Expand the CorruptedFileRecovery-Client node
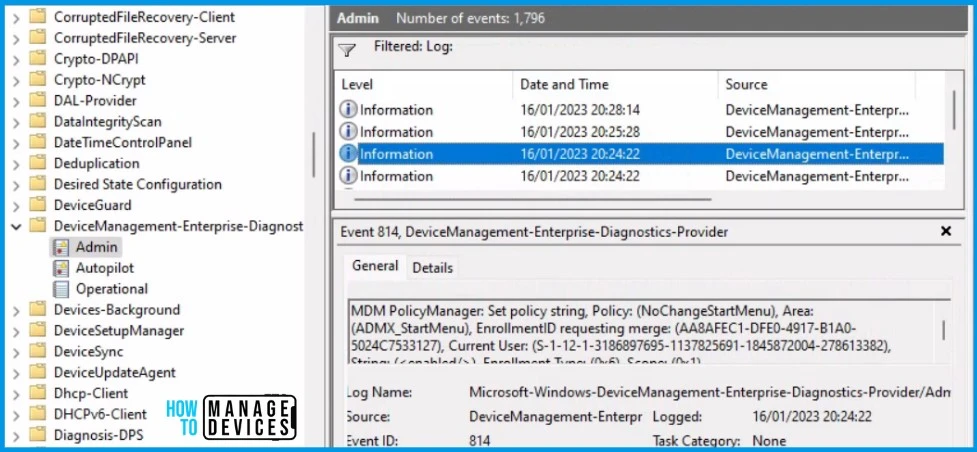Image resolution: width=977 pixels, height=452 pixels. click(x=16, y=17)
